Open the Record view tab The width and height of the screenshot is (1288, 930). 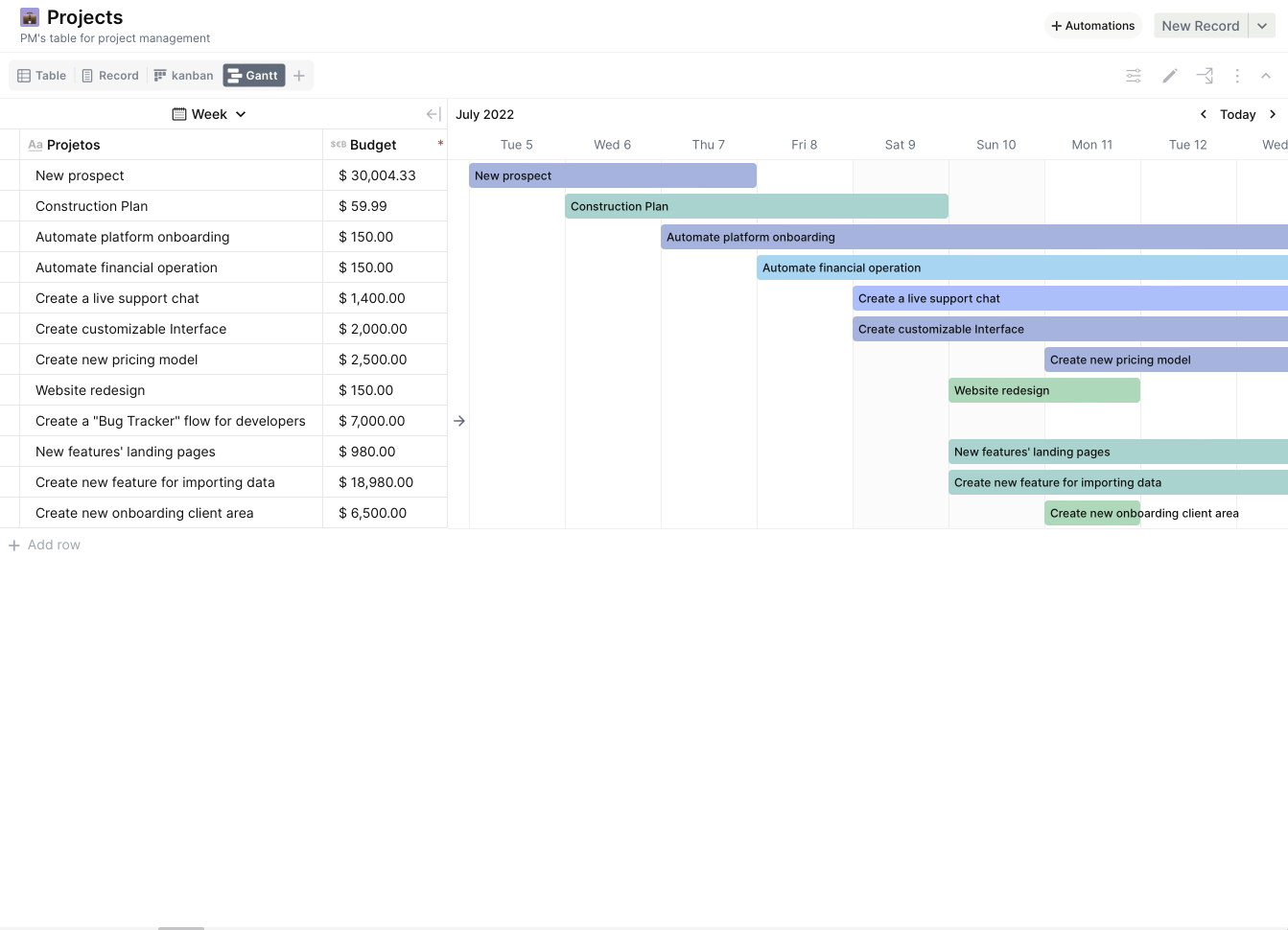tap(110, 76)
